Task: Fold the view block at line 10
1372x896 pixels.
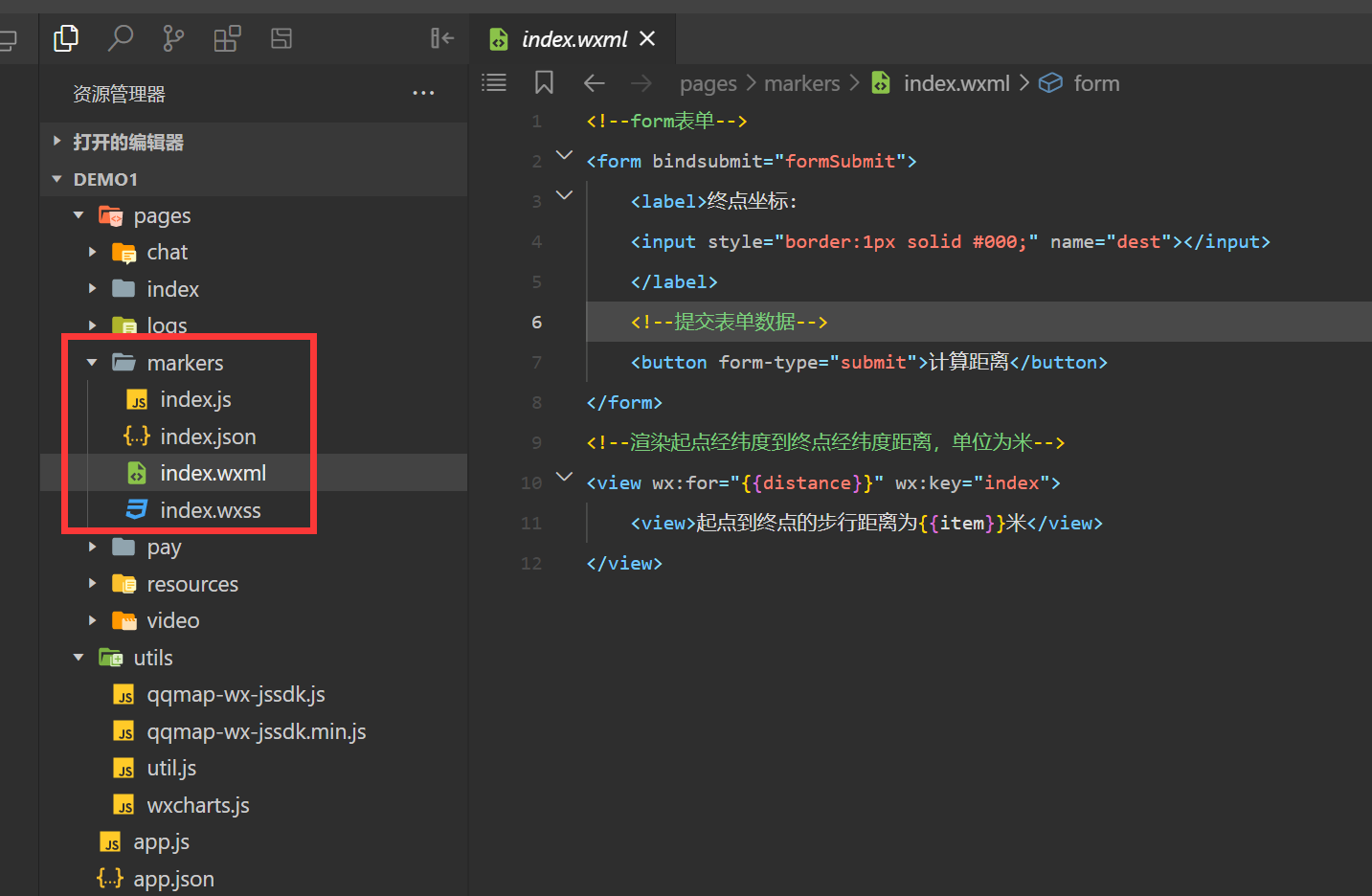Action: pyautogui.click(x=564, y=477)
